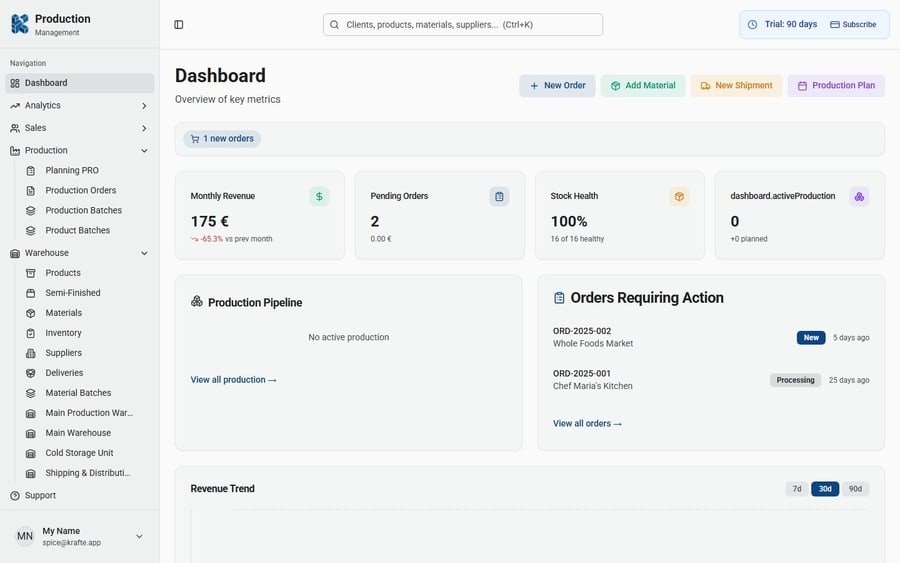This screenshot has width=900, height=563.
Task: Toggle the sidebar collapse icon
Action: pyautogui.click(x=179, y=25)
